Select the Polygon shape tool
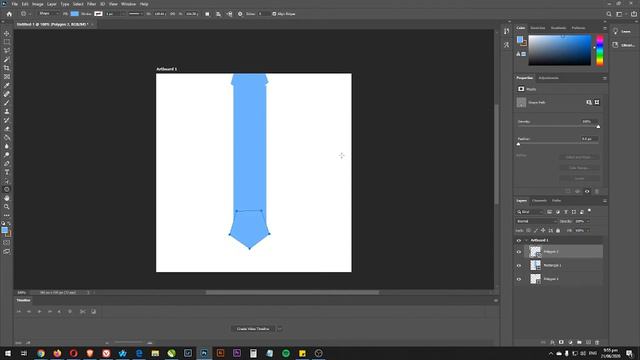Screen dimensions: 640x360 [7, 189]
